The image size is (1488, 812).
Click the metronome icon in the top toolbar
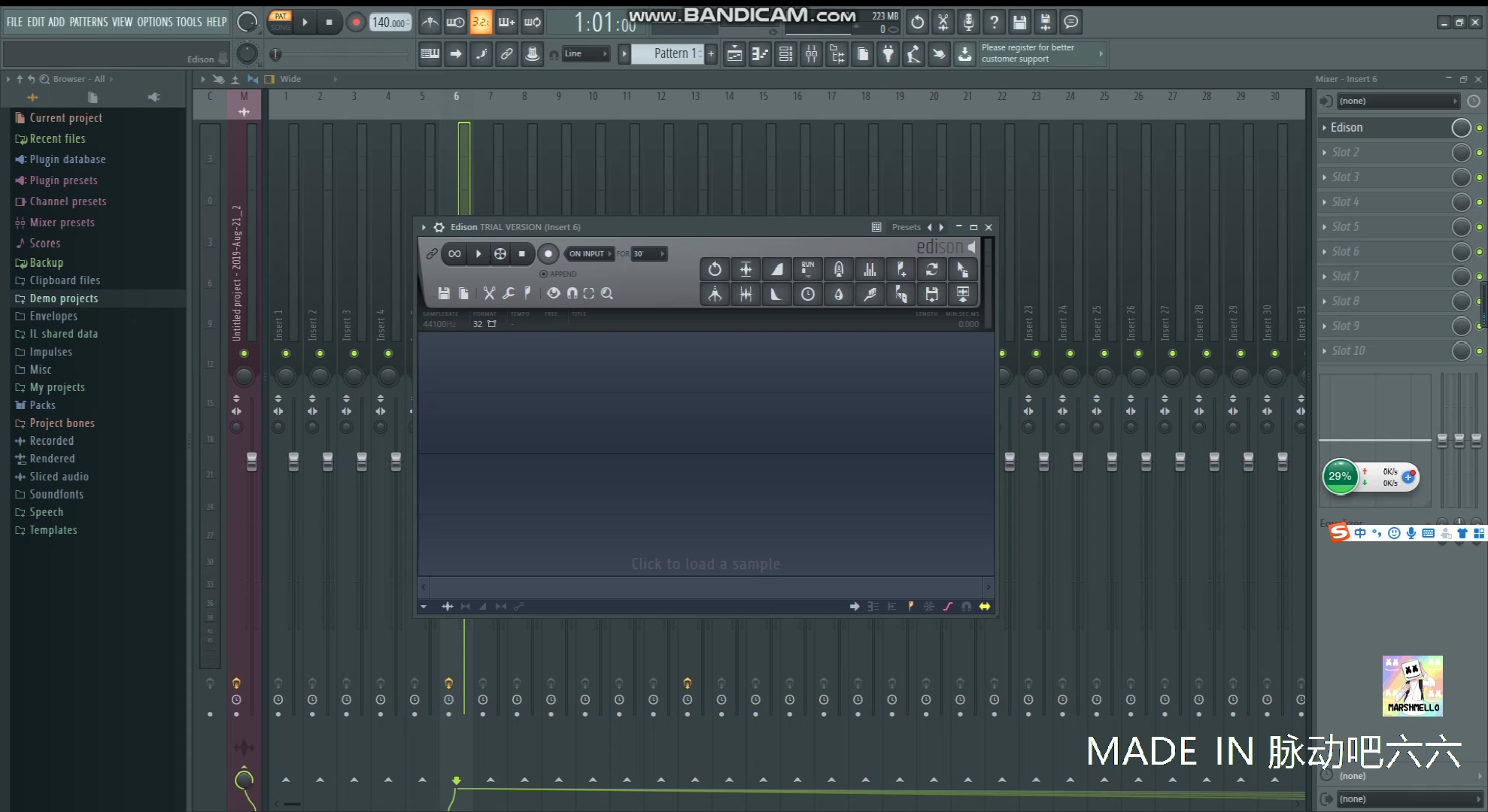[430, 23]
